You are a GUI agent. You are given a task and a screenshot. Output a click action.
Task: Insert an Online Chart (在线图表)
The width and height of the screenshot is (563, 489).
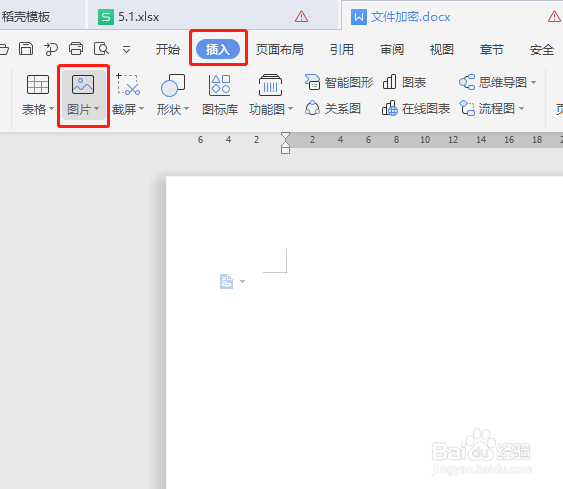coord(416,108)
